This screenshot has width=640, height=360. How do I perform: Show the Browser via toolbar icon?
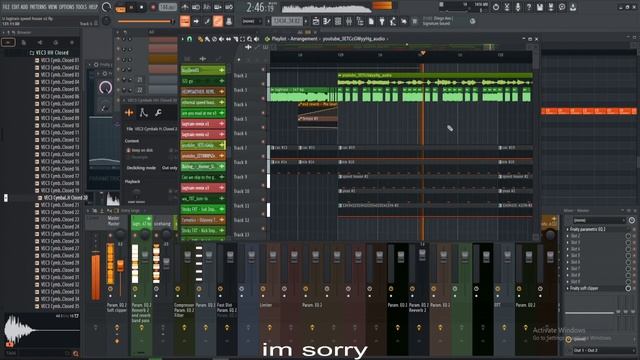[x=360, y=21]
